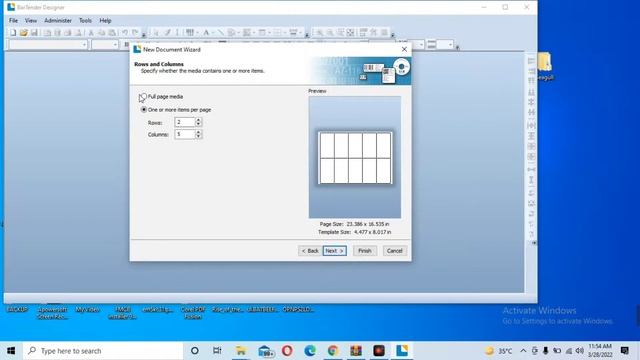
Task: Select the BACKUP desktop icon
Action: 18,310
